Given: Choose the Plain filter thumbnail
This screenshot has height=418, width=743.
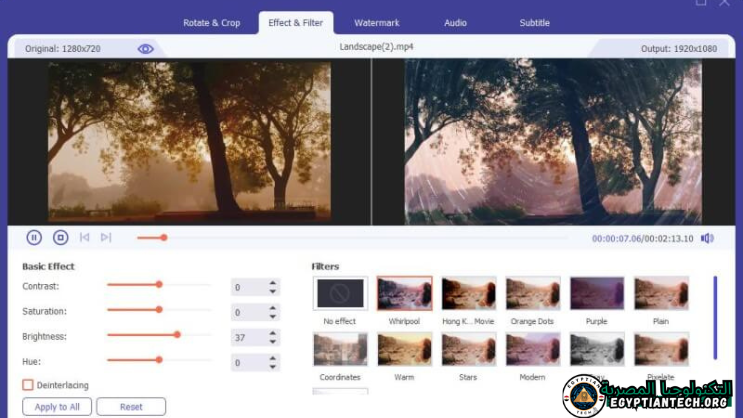Looking at the screenshot, I should (x=661, y=293).
